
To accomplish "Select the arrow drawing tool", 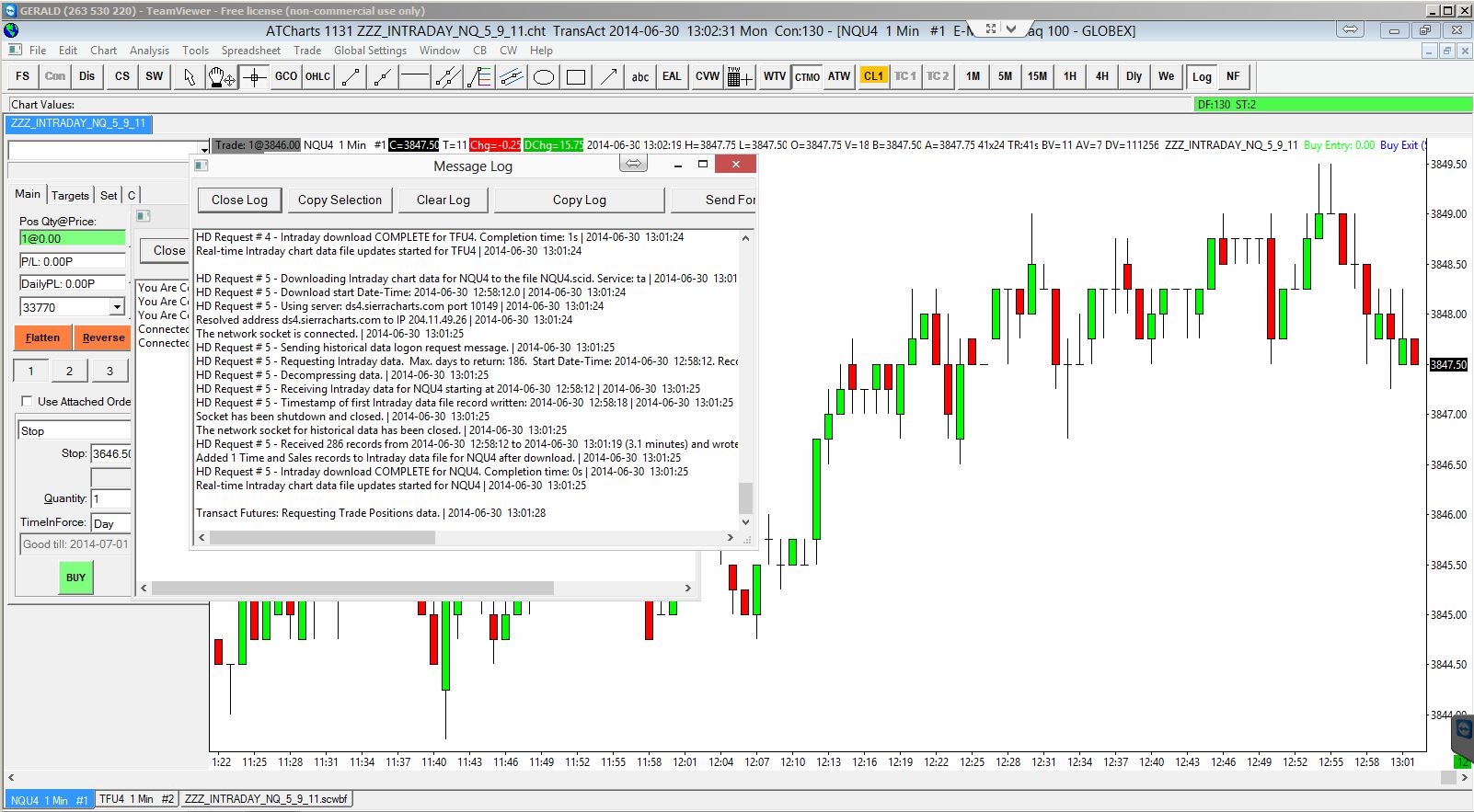I will (608, 76).
